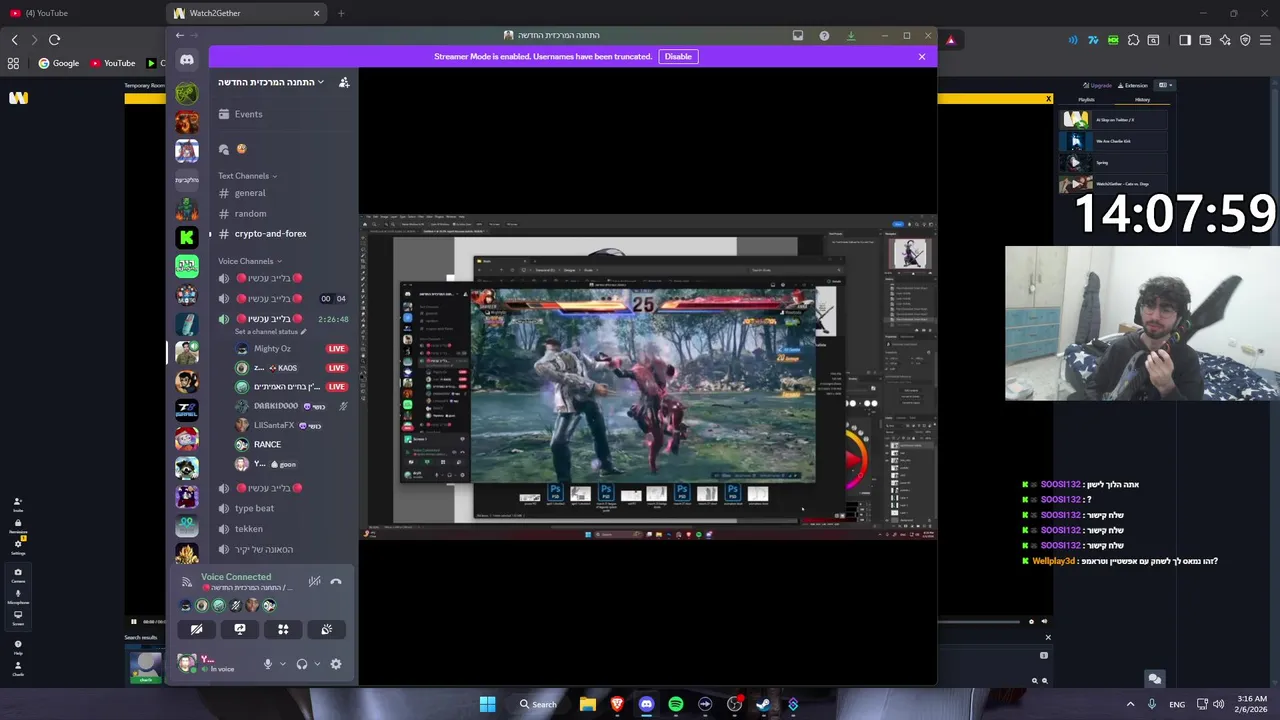Toggle noise suppression waveform icon
This screenshot has width=1280, height=720.
[314, 581]
